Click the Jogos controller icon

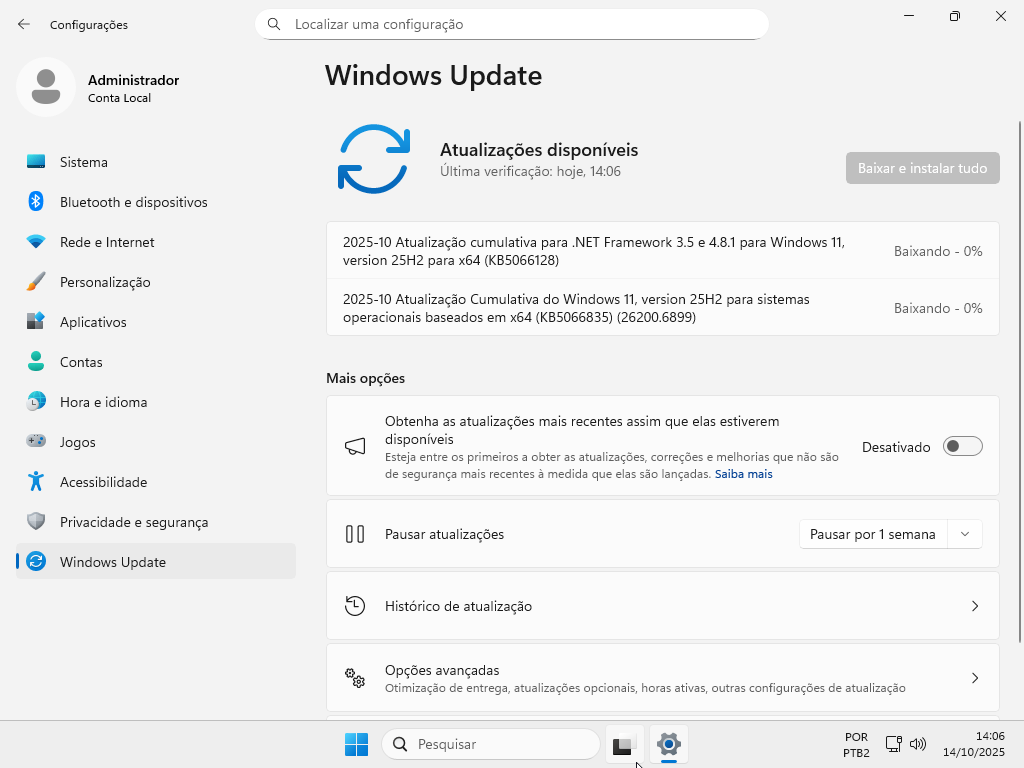[36, 441]
